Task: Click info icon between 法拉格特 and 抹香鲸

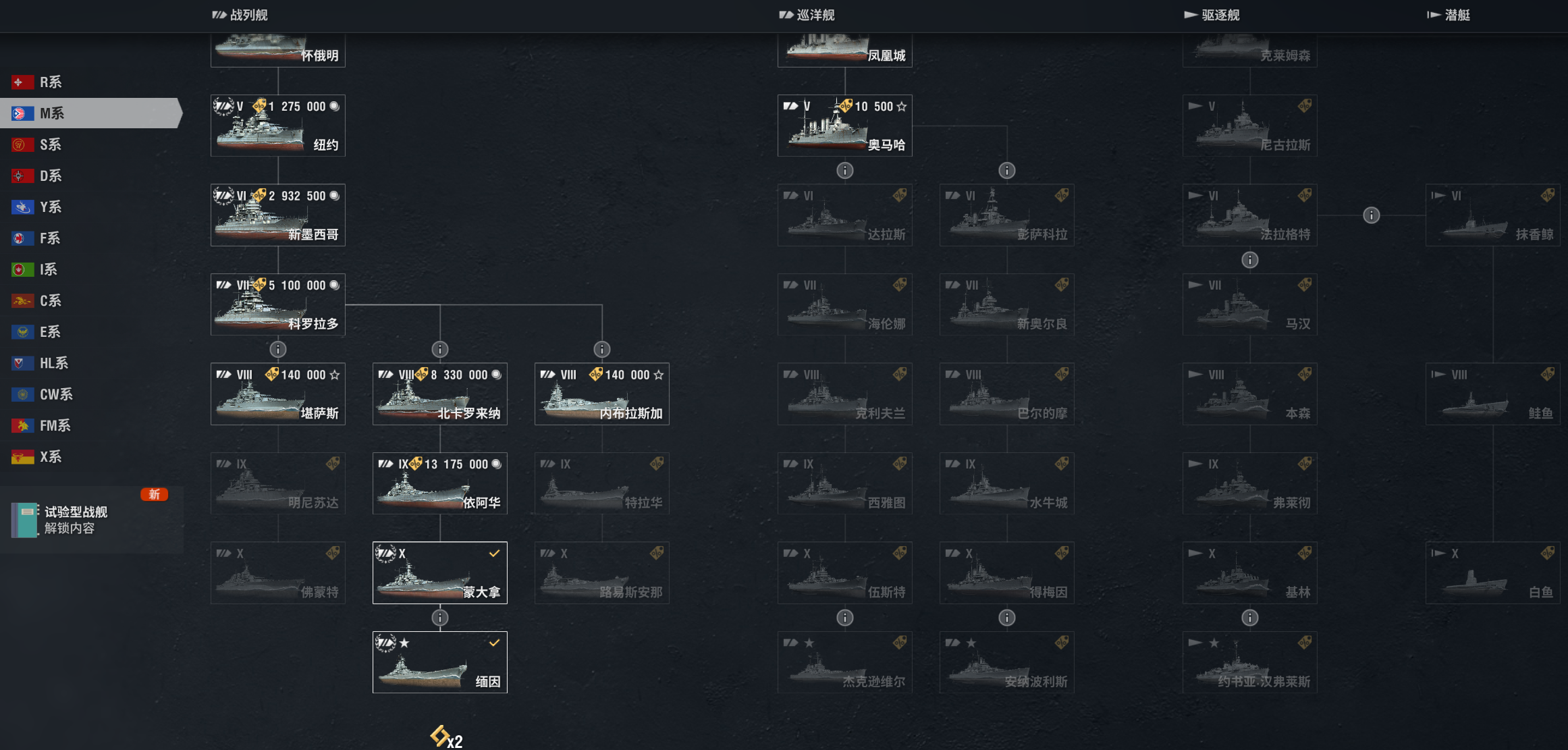Action: [x=1372, y=215]
